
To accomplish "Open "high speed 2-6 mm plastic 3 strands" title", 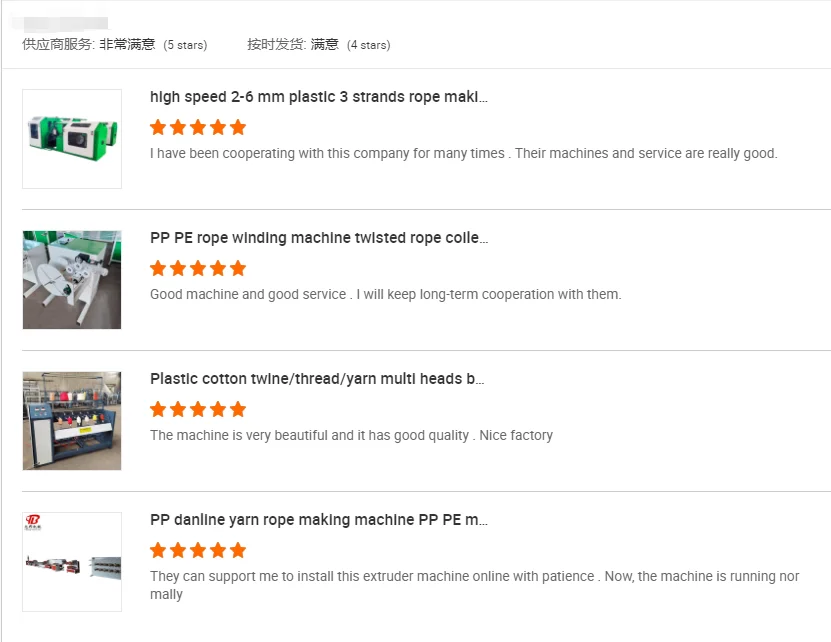I will (319, 97).
